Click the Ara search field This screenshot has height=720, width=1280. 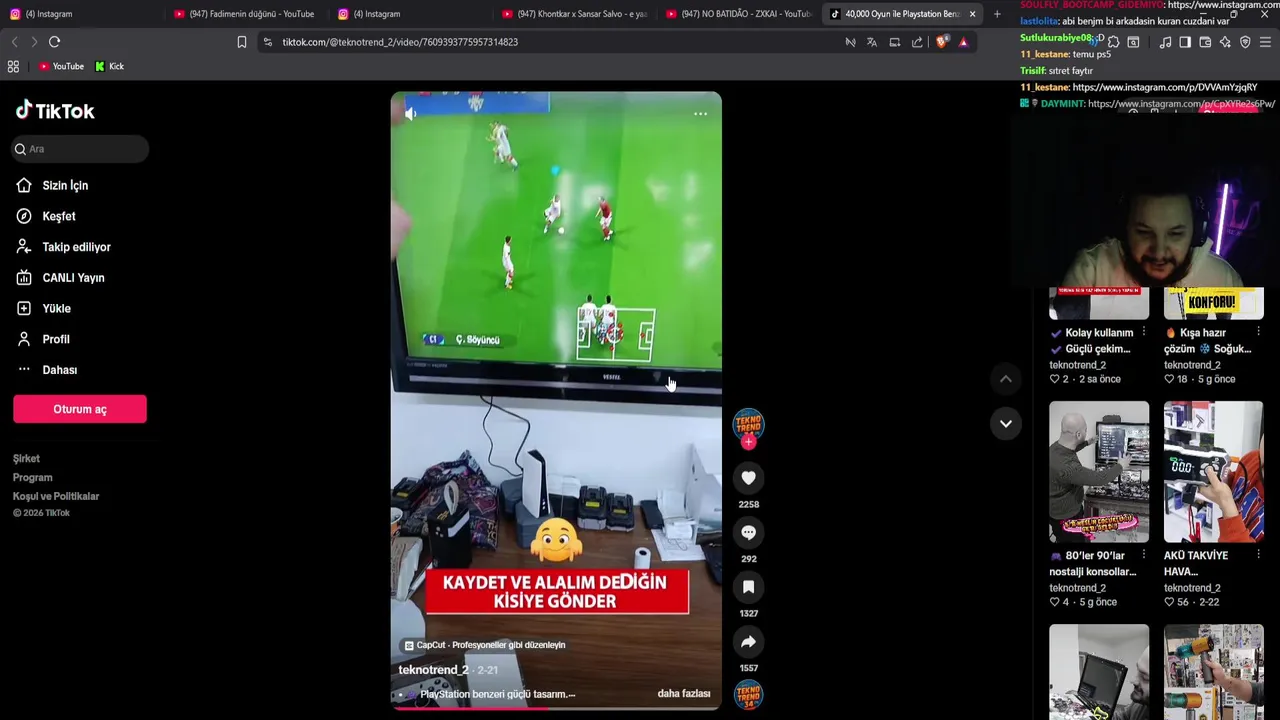coord(80,149)
